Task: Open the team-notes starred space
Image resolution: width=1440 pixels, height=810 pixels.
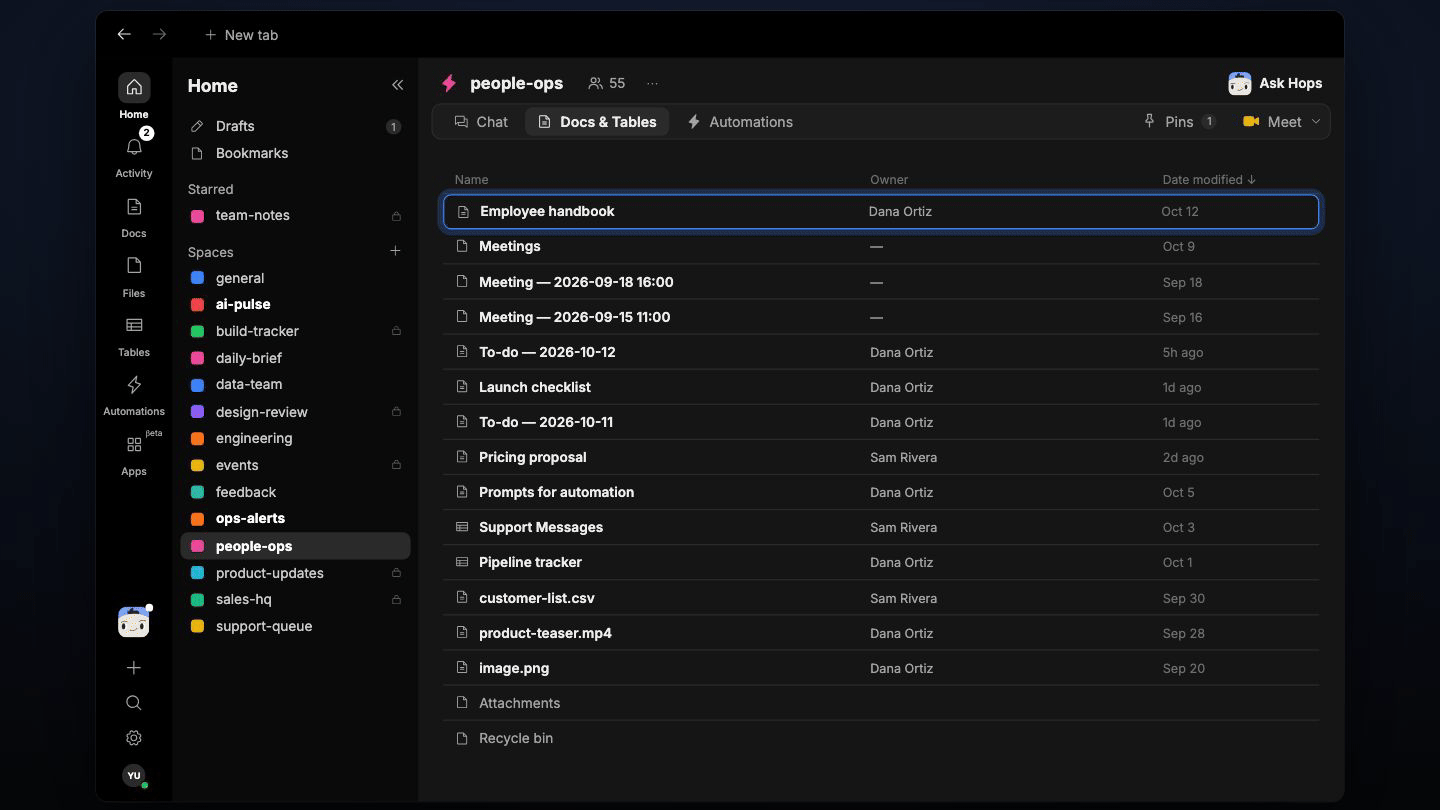Action: click(295, 215)
